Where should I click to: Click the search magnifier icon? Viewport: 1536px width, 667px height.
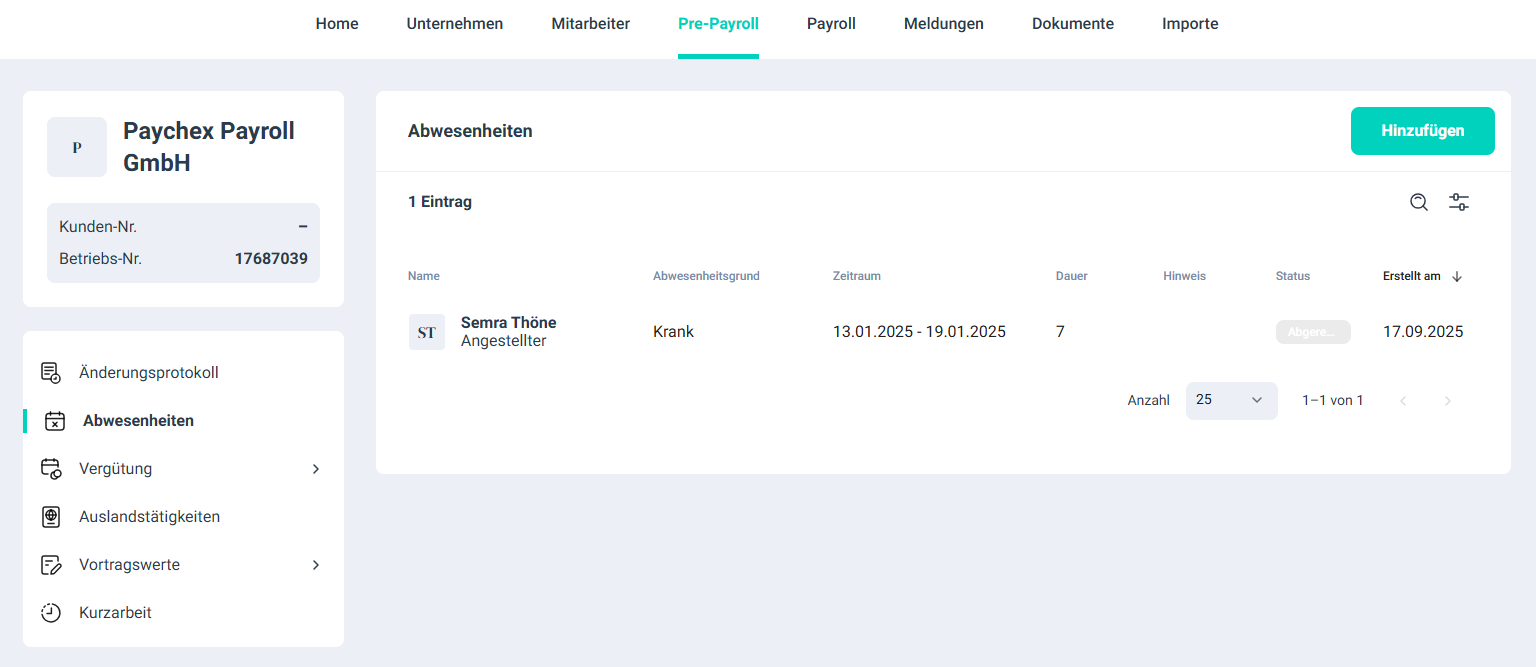pos(1418,202)
